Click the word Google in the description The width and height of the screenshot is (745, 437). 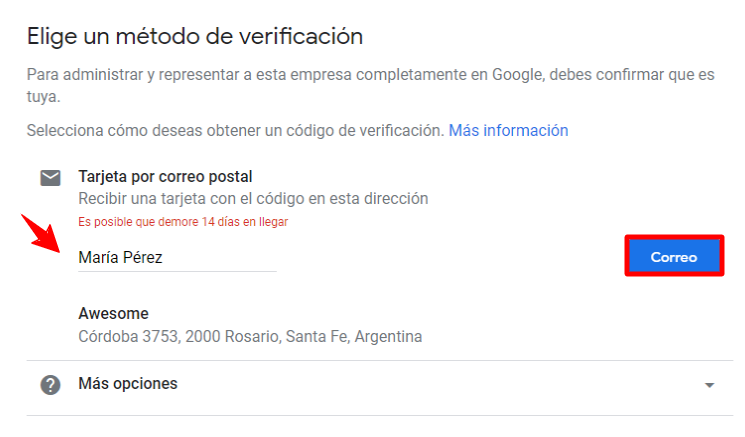pos(518,75)
